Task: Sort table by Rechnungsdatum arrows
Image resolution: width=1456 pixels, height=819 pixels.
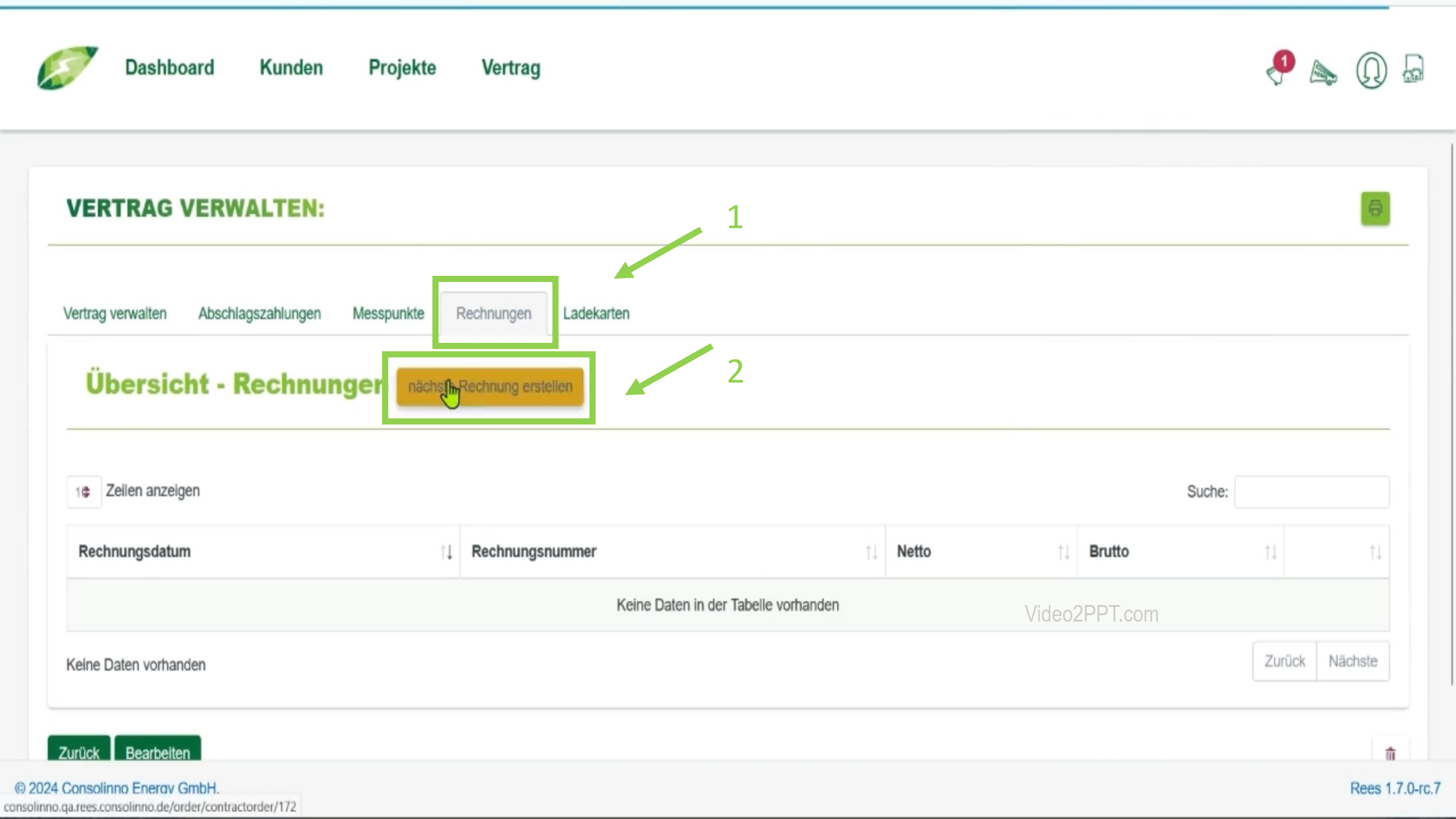Action: [446, 552]
